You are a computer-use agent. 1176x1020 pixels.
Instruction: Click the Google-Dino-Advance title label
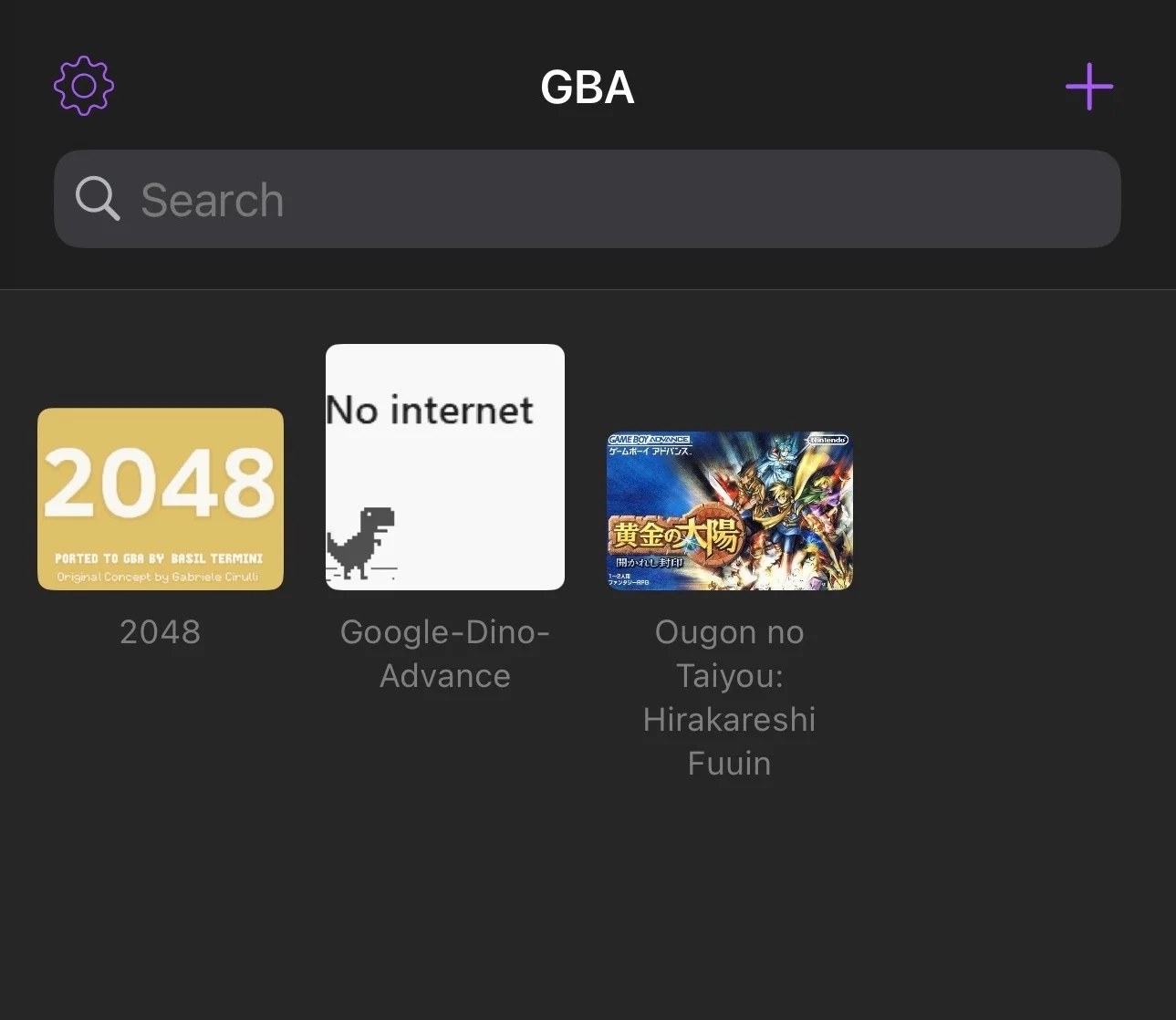445,653
